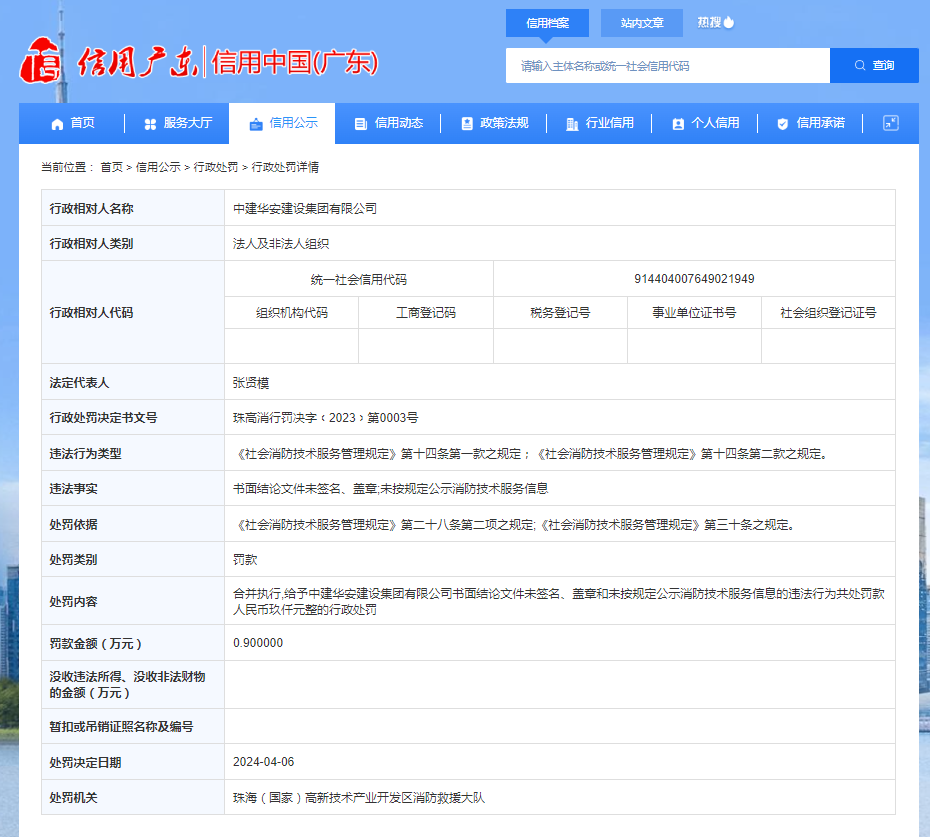Image resolution: width=930 pixels, height=837 pixels.
Task: Click the 税务登记号 header cell
Action: [560, 313]
